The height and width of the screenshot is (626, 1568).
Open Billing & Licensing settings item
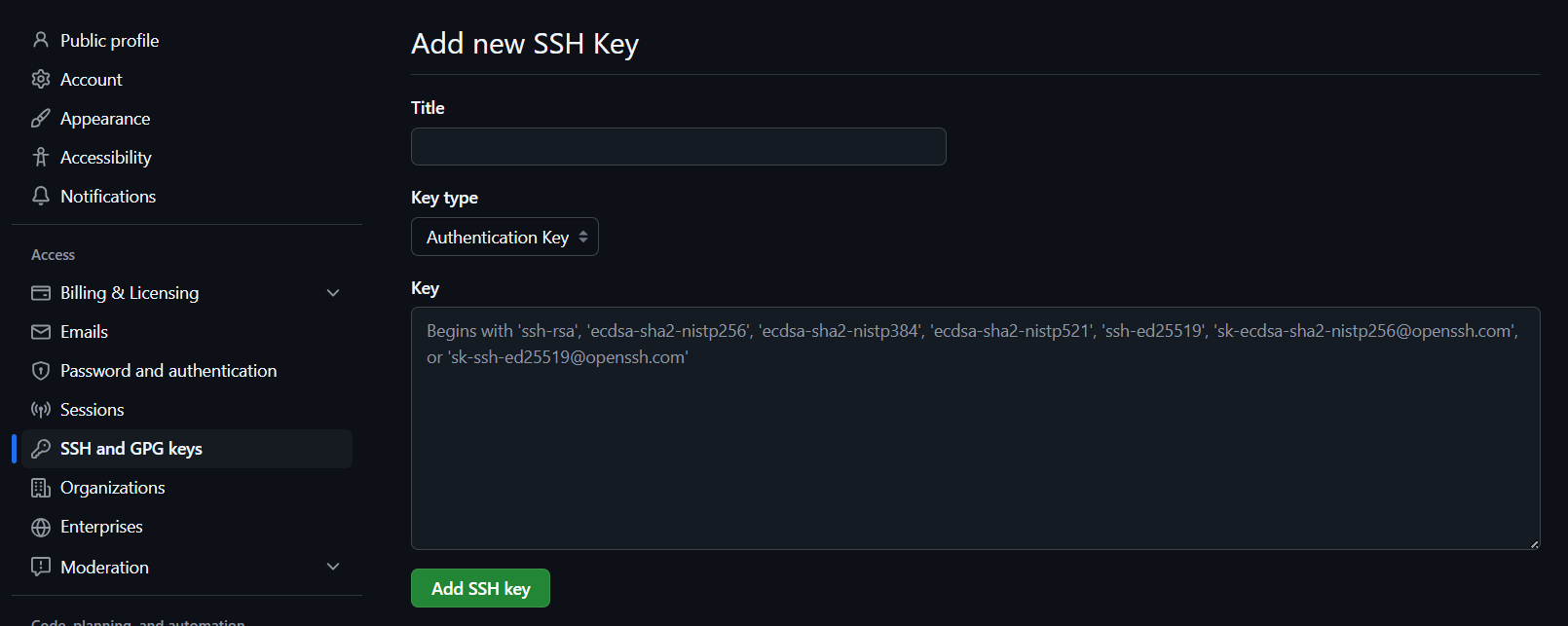[x=130, y=293]
